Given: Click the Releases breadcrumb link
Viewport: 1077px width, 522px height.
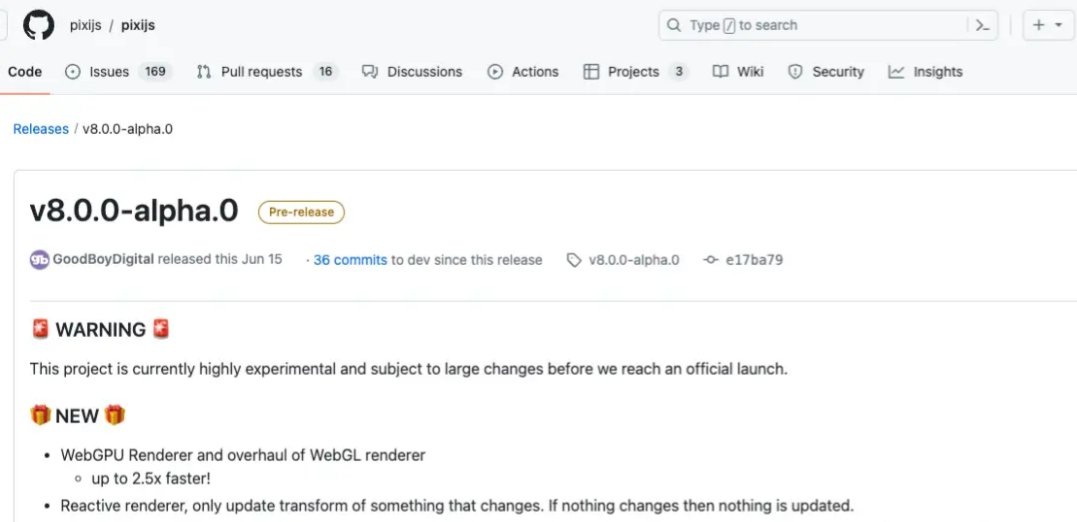Looking at the screenshot, I should coord(41,129).
